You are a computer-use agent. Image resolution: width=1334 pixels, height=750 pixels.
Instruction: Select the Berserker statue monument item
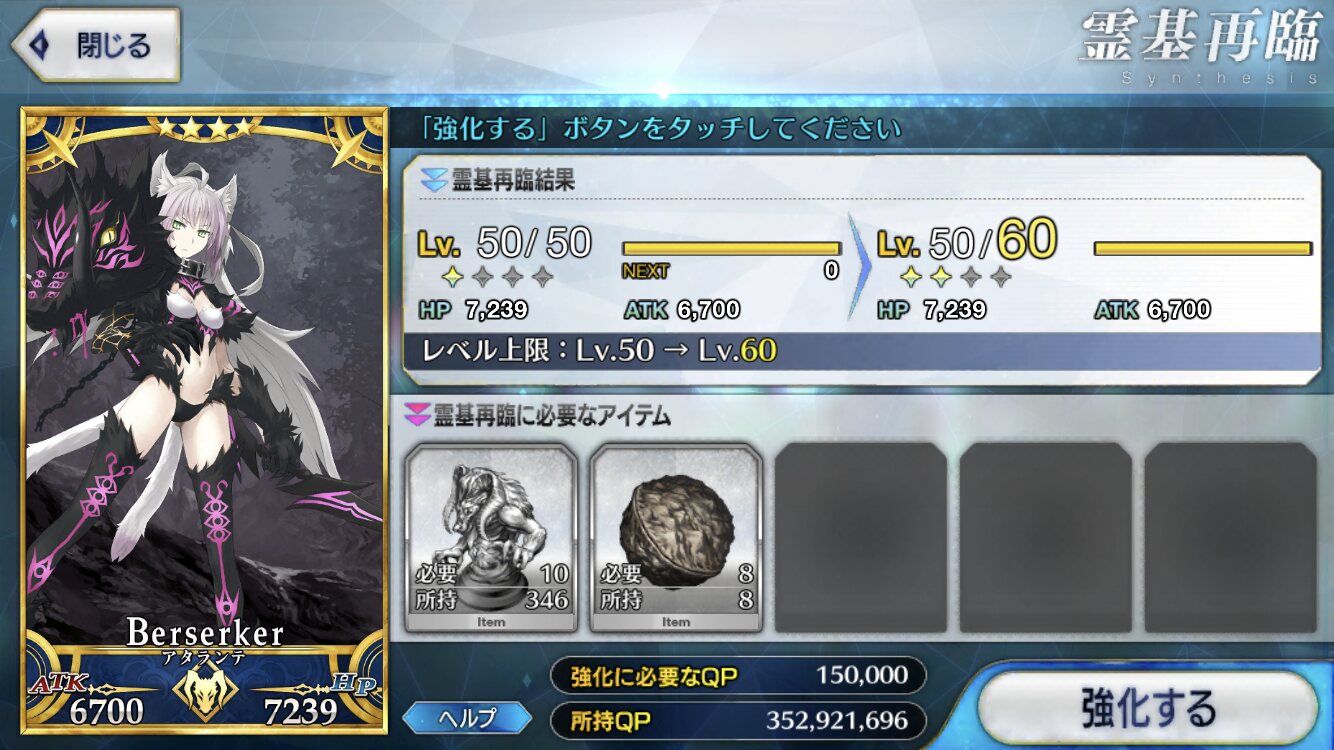coord(491,538)
